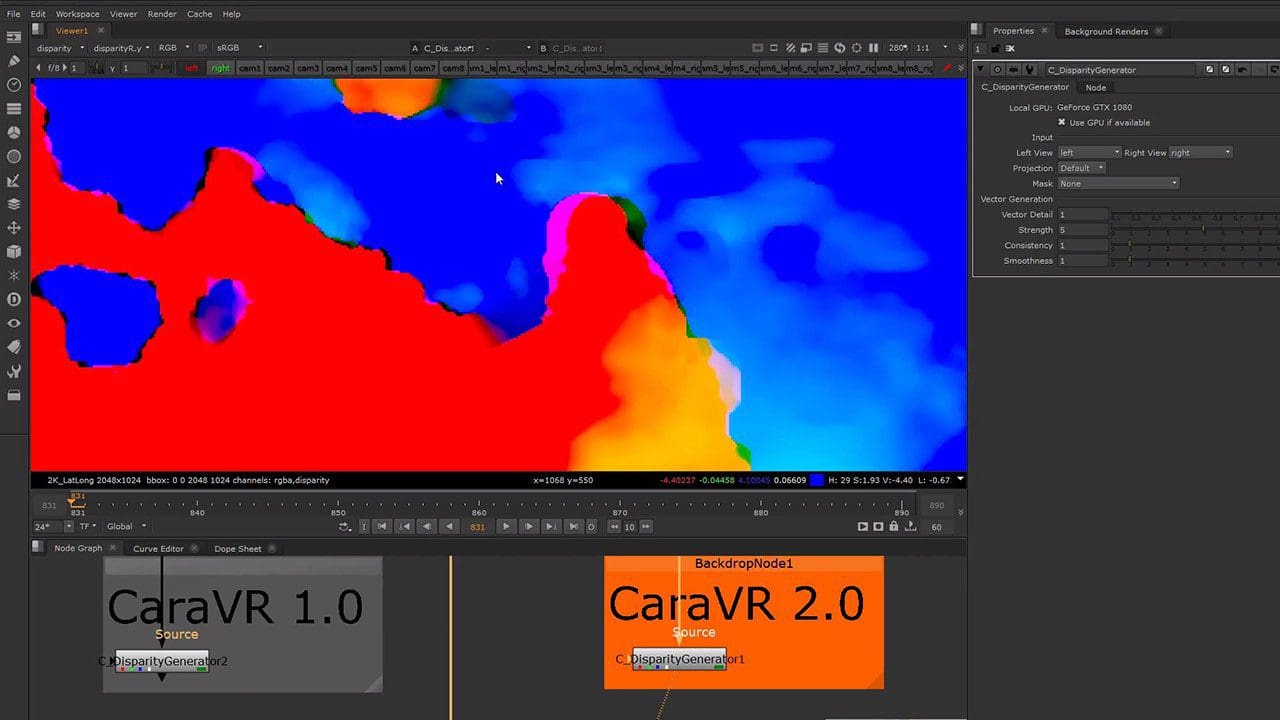Open the Color nodes wheel icon
Viewport: 1280px width, 720px height.
(x=14, y=133)
